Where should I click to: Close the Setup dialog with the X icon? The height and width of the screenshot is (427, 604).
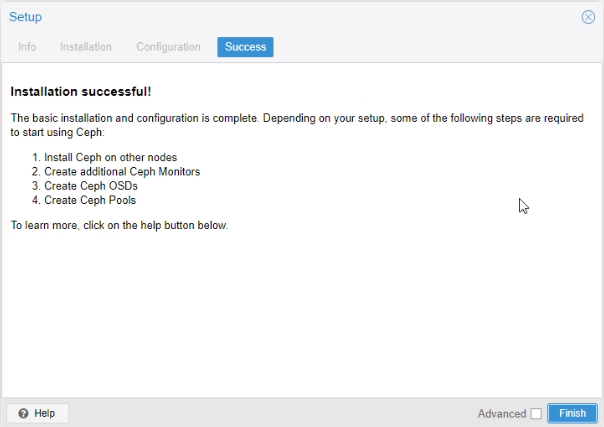[588, 17]
